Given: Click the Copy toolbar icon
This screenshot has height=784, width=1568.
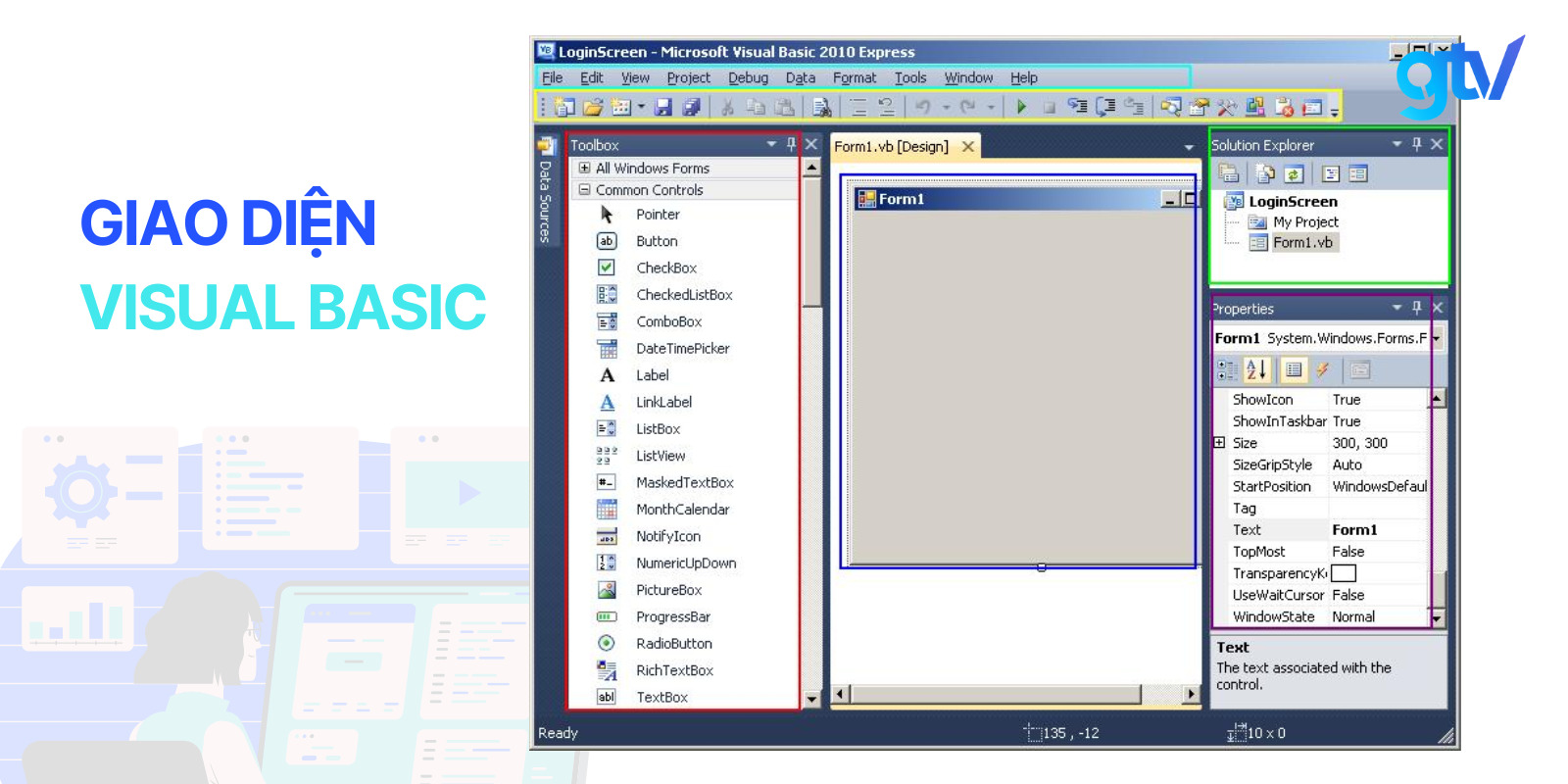Looking at the screenshot, I should [756, 107].
